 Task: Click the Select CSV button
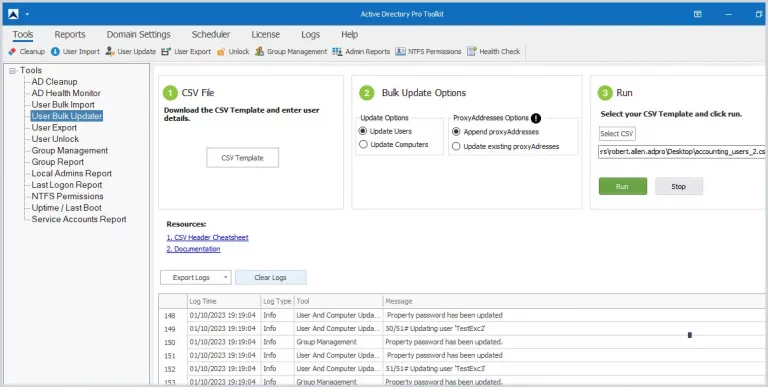[x=617, y=133]
